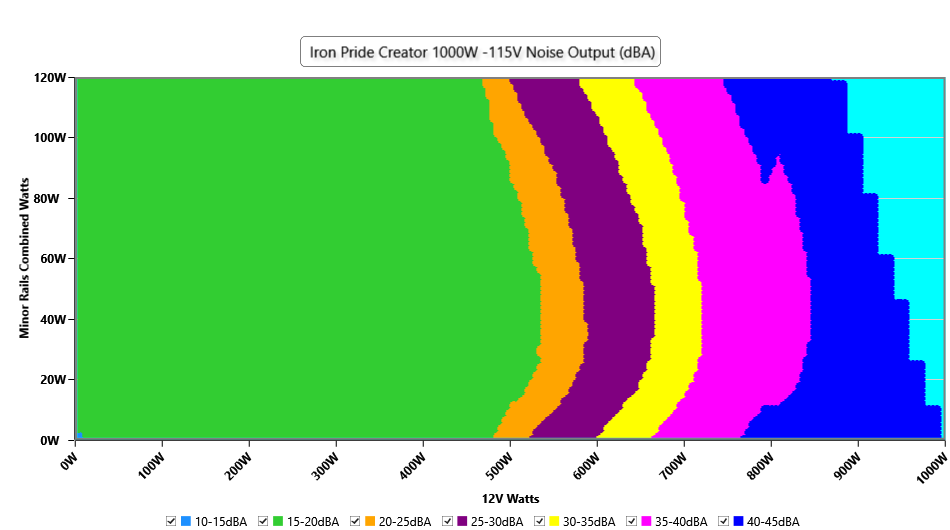Uncheck the 35-40dBA checkbox
The height and width of the screenshot is (530, 950).
coord(632,522)
